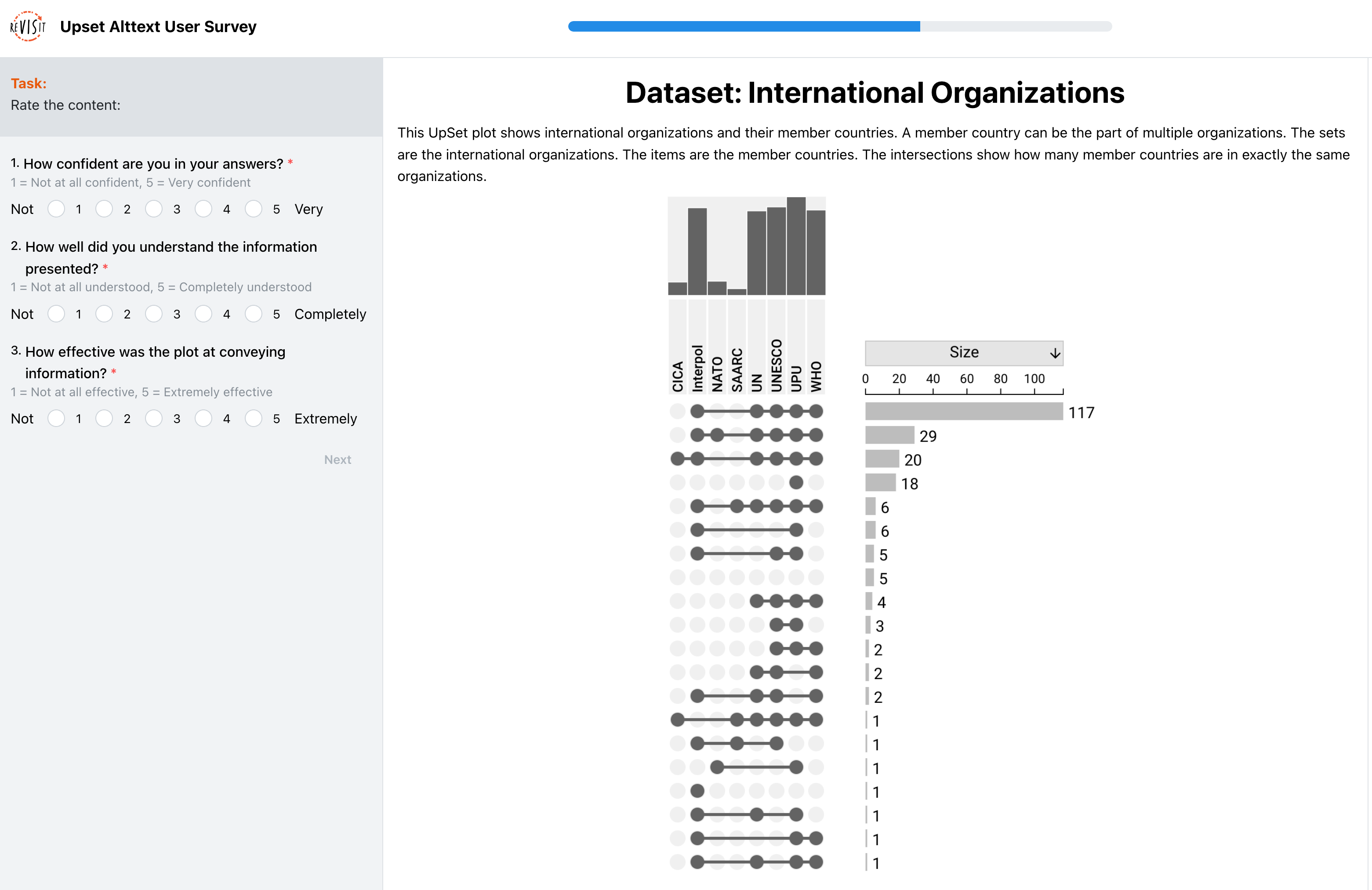Viewport: 1372px width, 890px height.
Task: Click the Next button
Action: coord(337,459)
